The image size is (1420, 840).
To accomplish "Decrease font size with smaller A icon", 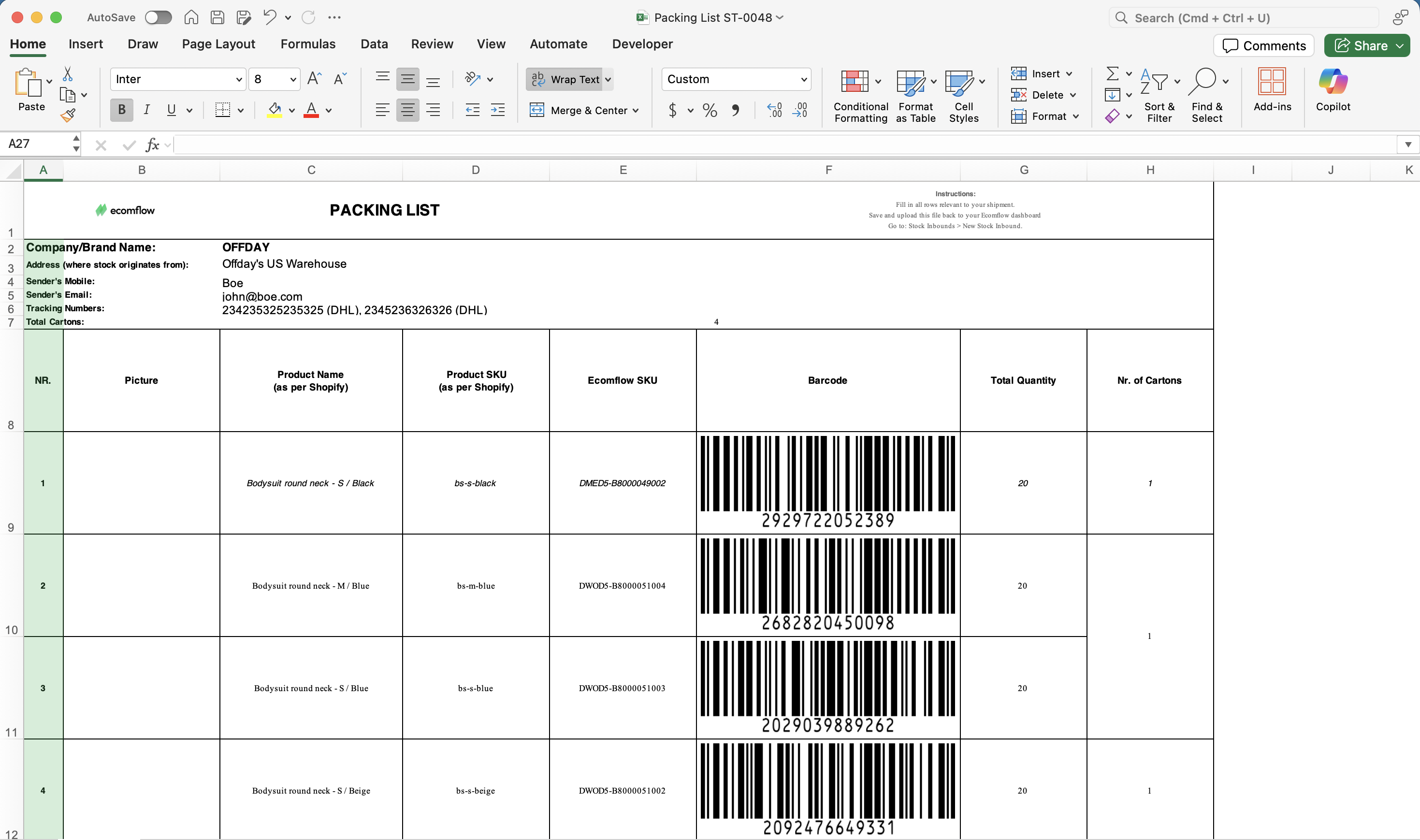I will click(x=340, y=79).
